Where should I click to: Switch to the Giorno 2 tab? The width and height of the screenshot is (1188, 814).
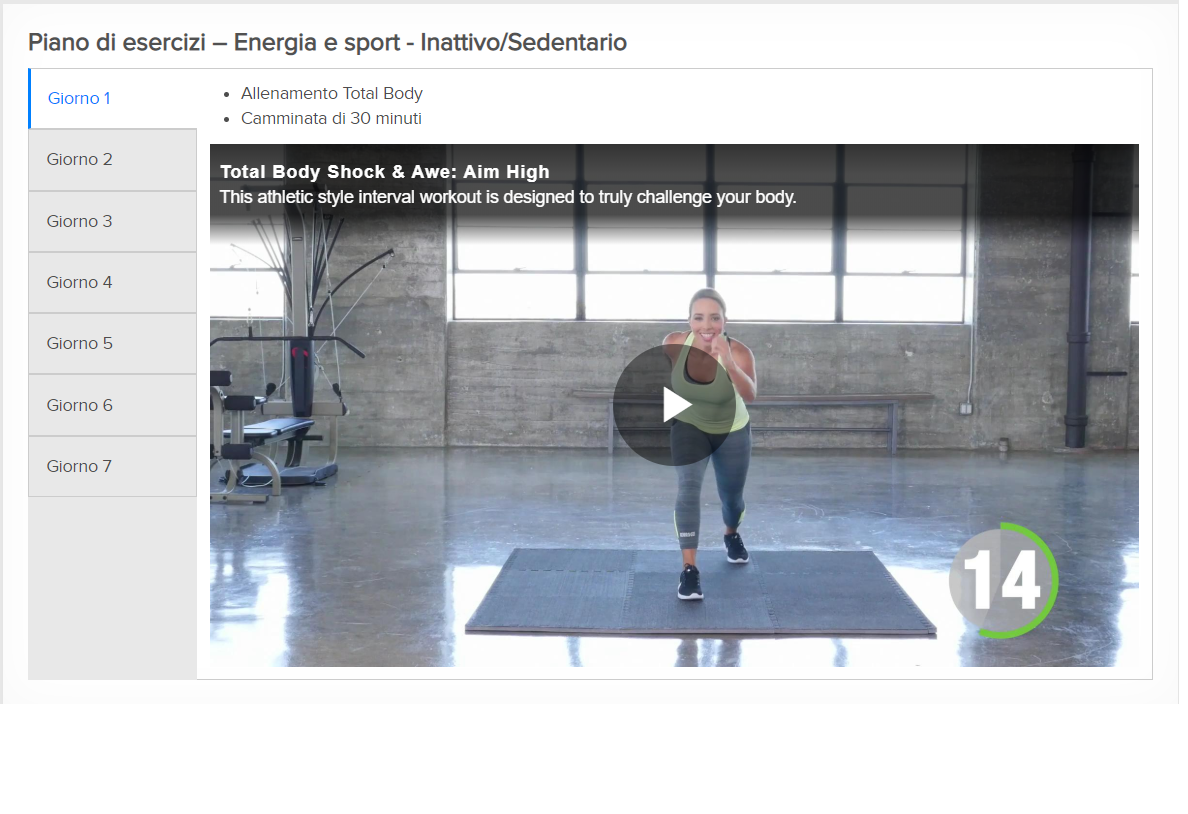click(x=113, y=160)
